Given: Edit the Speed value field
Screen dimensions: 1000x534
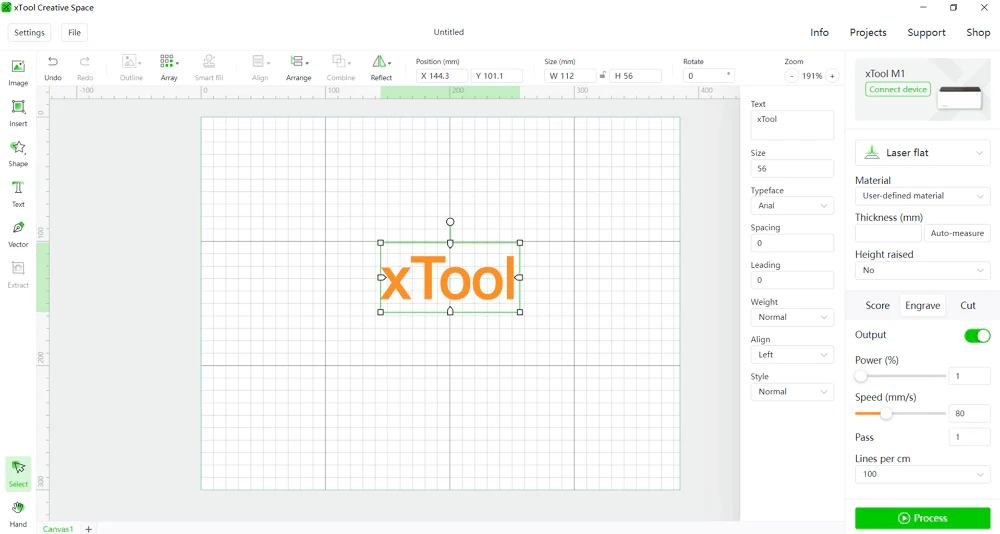Looking at the screenshot, I should (x=969, y=413).
